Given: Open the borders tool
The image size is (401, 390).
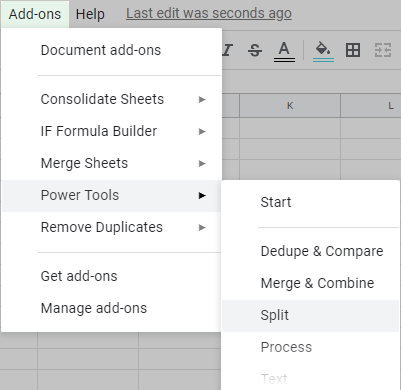Looking at the screenshot, I should tap(353, 50).
